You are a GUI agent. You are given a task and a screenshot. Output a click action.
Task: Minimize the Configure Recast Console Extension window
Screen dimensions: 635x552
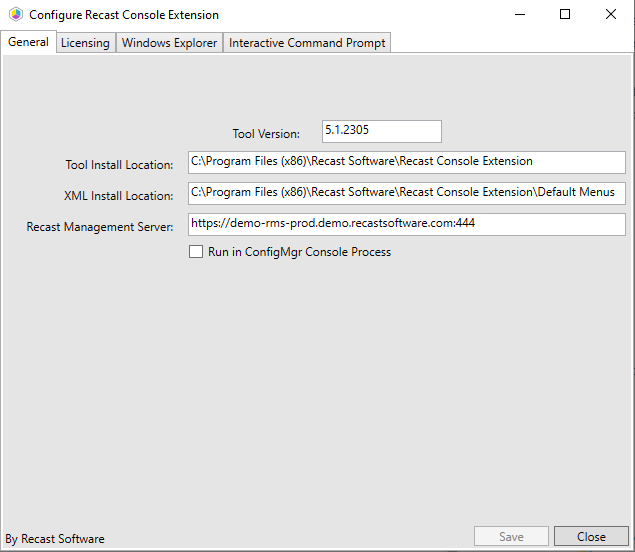pyautogui.click(x=520, y=15)
